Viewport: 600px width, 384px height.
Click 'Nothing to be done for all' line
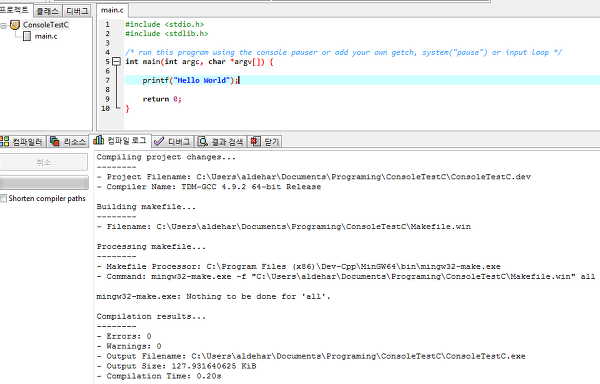[213, 296]
